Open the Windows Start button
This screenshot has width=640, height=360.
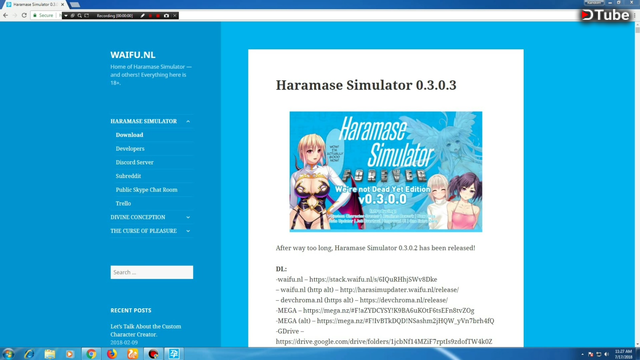tap(8, 354)
